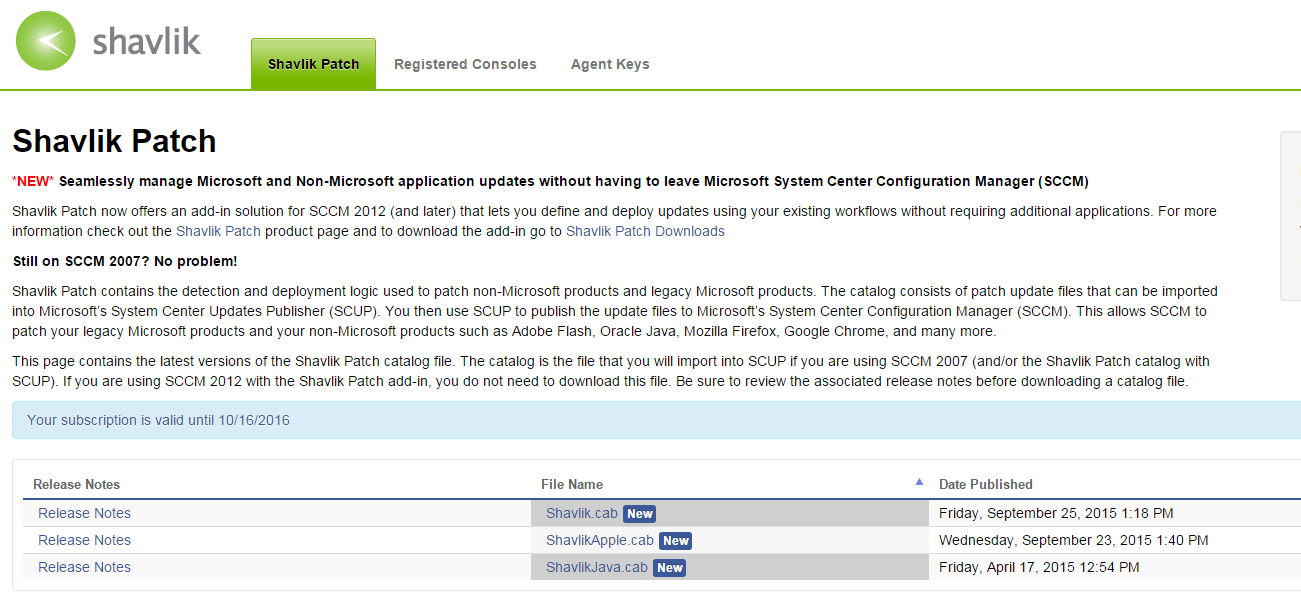Click the New badge beside ShavlikJava.cab
The image size is (1301, 596).
pos(670,568)
